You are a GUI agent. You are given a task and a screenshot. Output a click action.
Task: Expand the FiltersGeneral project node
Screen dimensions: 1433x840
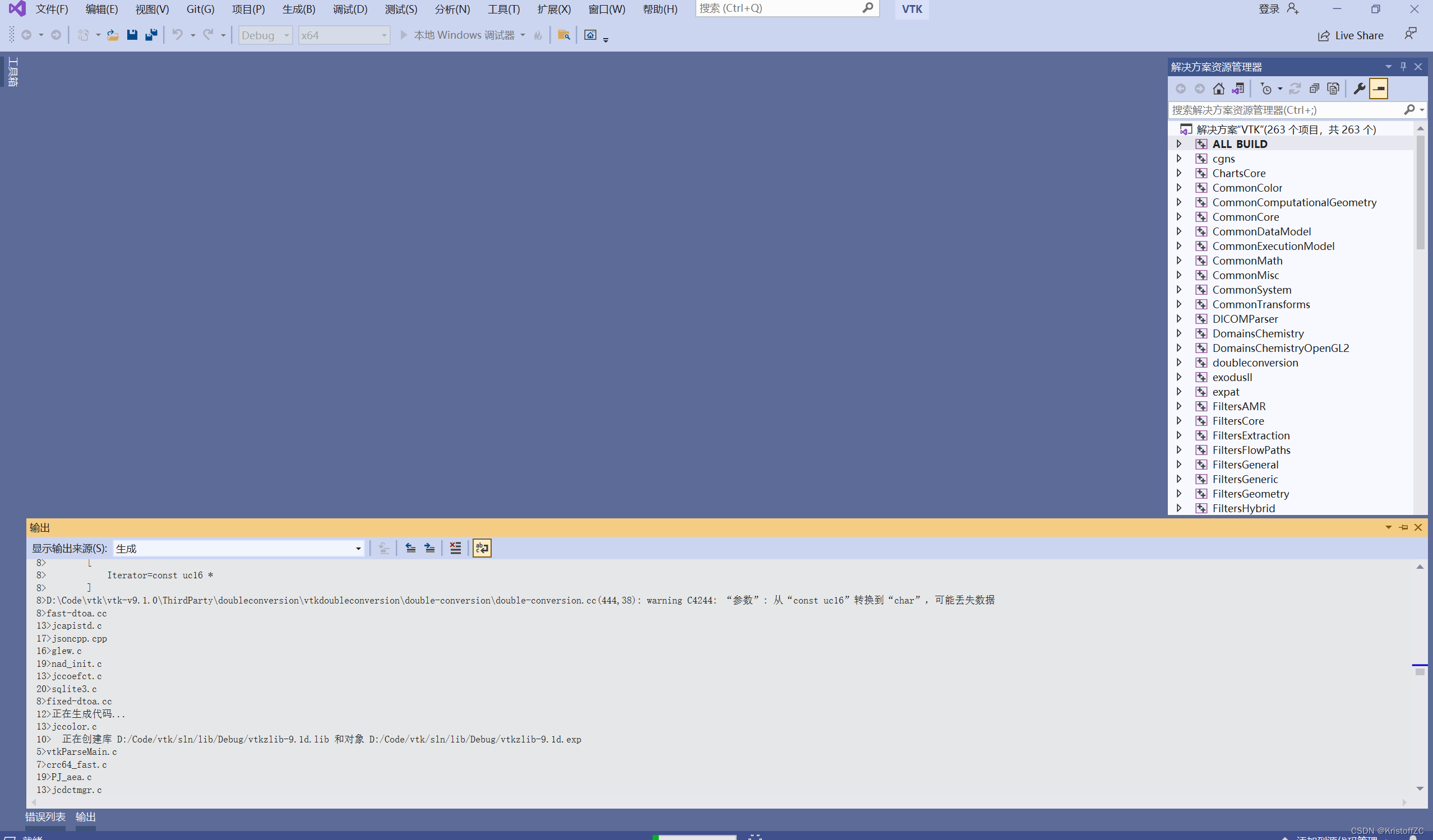point(1179,465)
